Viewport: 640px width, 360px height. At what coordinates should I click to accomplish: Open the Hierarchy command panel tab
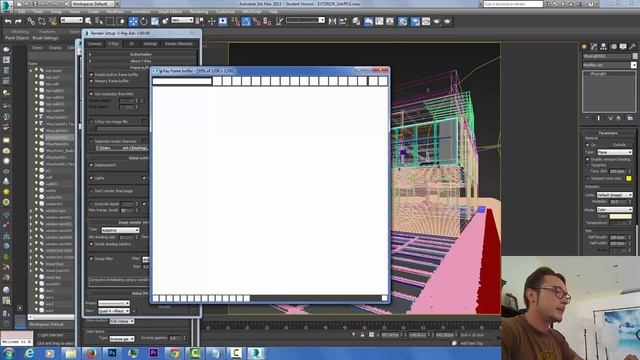[604, 47]
